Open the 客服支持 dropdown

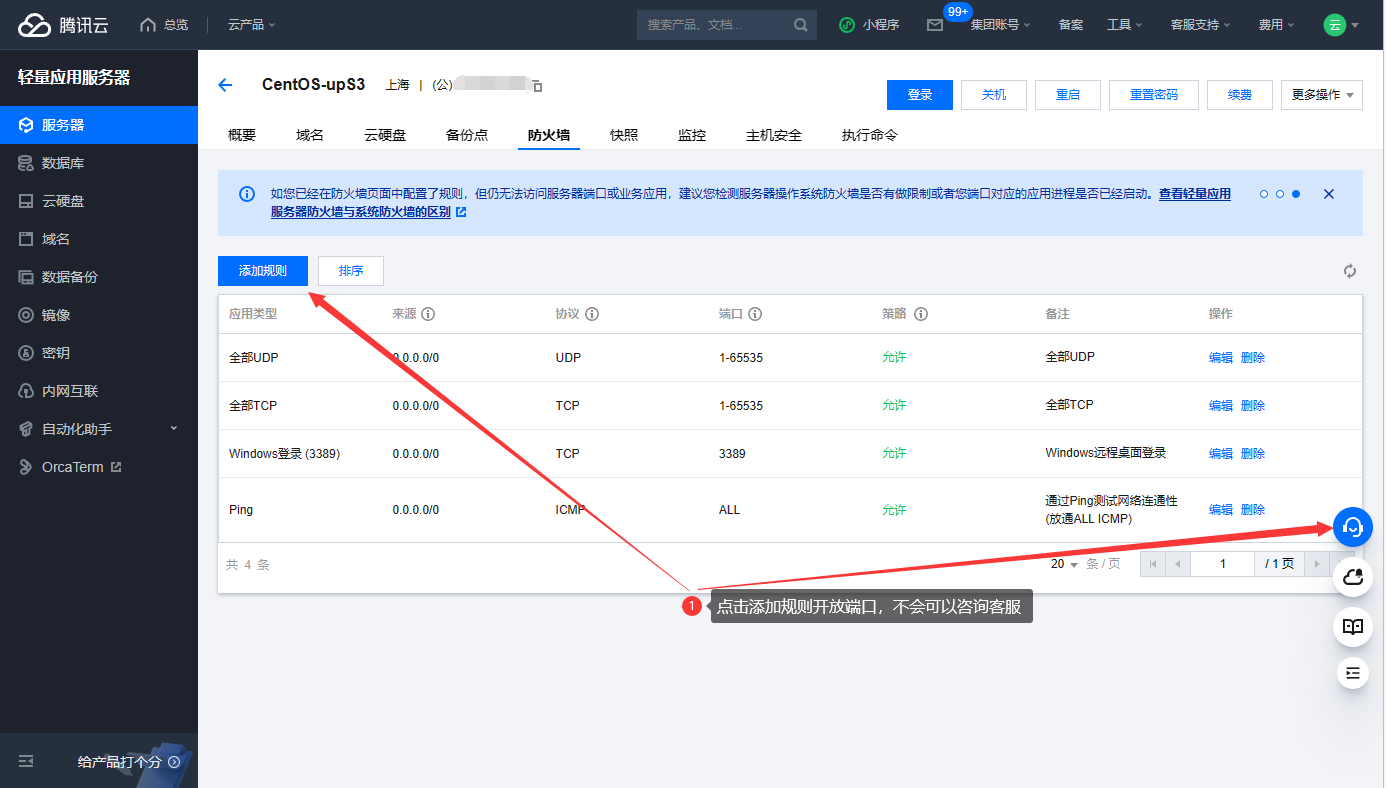tap(1200, 24)
